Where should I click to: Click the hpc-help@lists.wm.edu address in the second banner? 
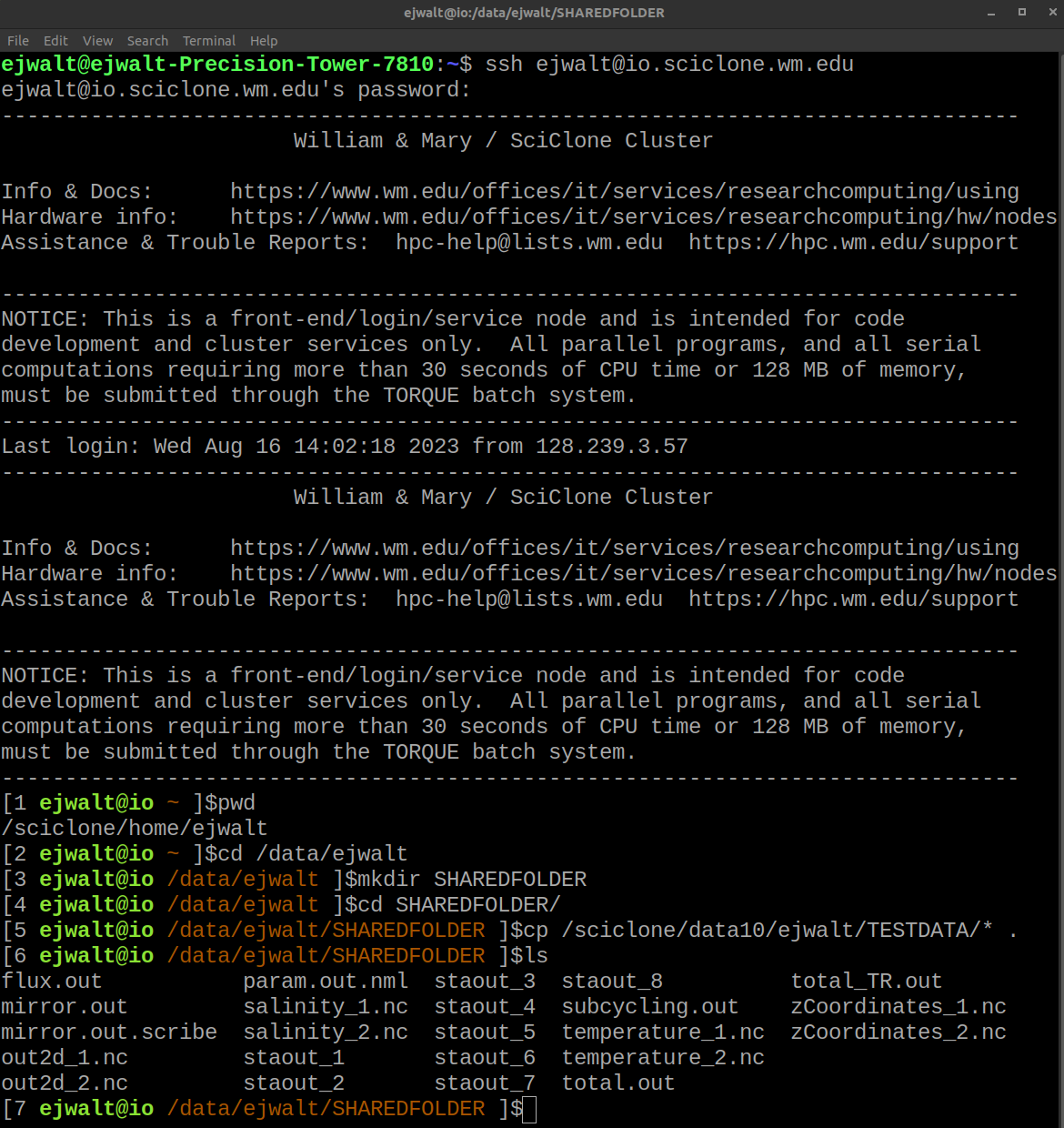[x=528, y=599]
